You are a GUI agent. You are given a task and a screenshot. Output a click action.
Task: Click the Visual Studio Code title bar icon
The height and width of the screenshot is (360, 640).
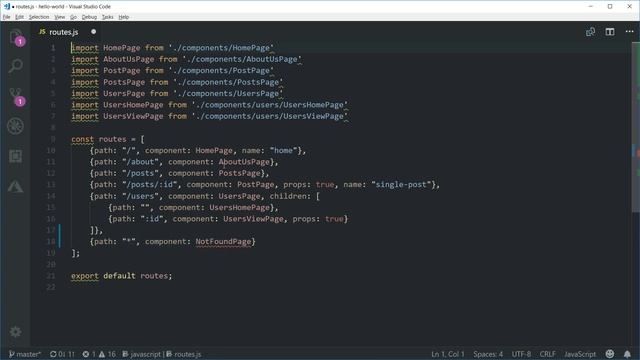pos(7,6)
